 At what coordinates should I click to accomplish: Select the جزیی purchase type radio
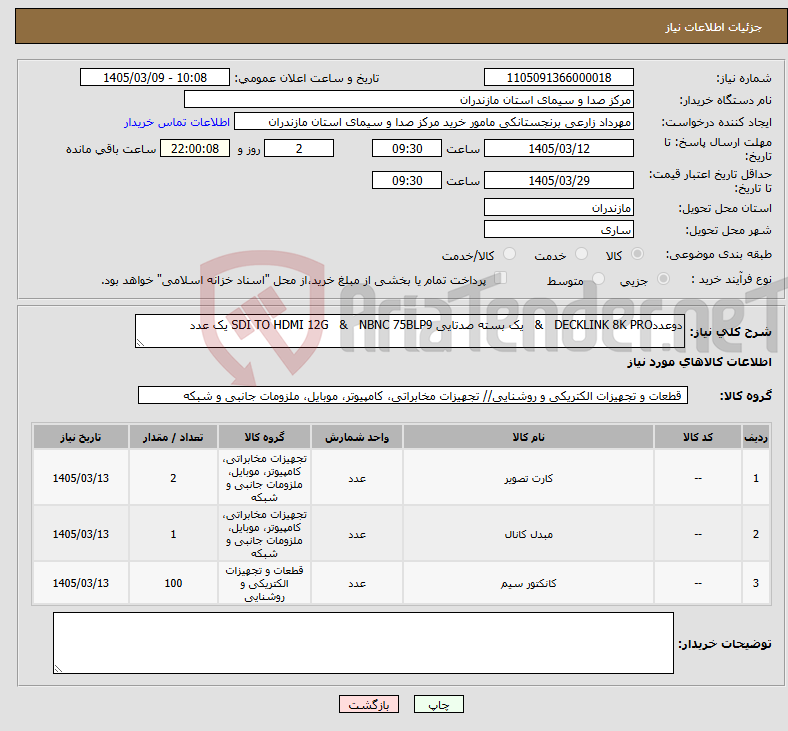click(663, 279)
